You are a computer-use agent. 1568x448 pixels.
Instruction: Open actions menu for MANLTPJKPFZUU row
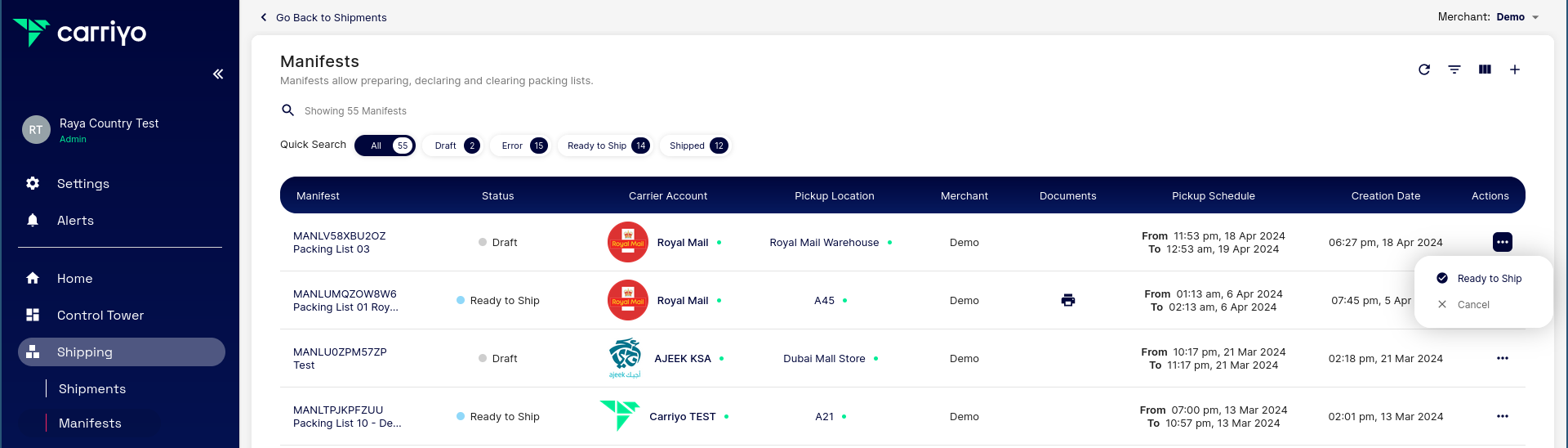pyautogui.click(x=1502, y=416)
